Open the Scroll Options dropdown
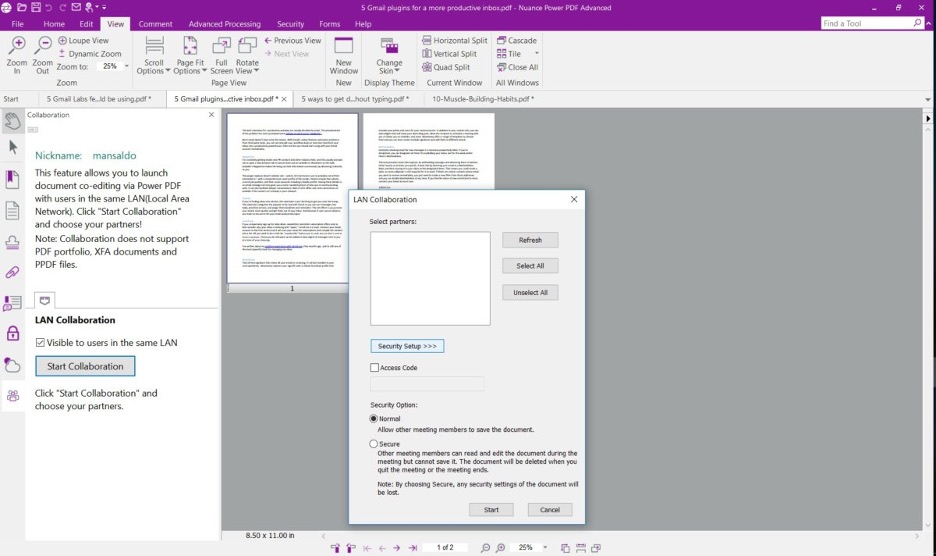 (154, 57)
